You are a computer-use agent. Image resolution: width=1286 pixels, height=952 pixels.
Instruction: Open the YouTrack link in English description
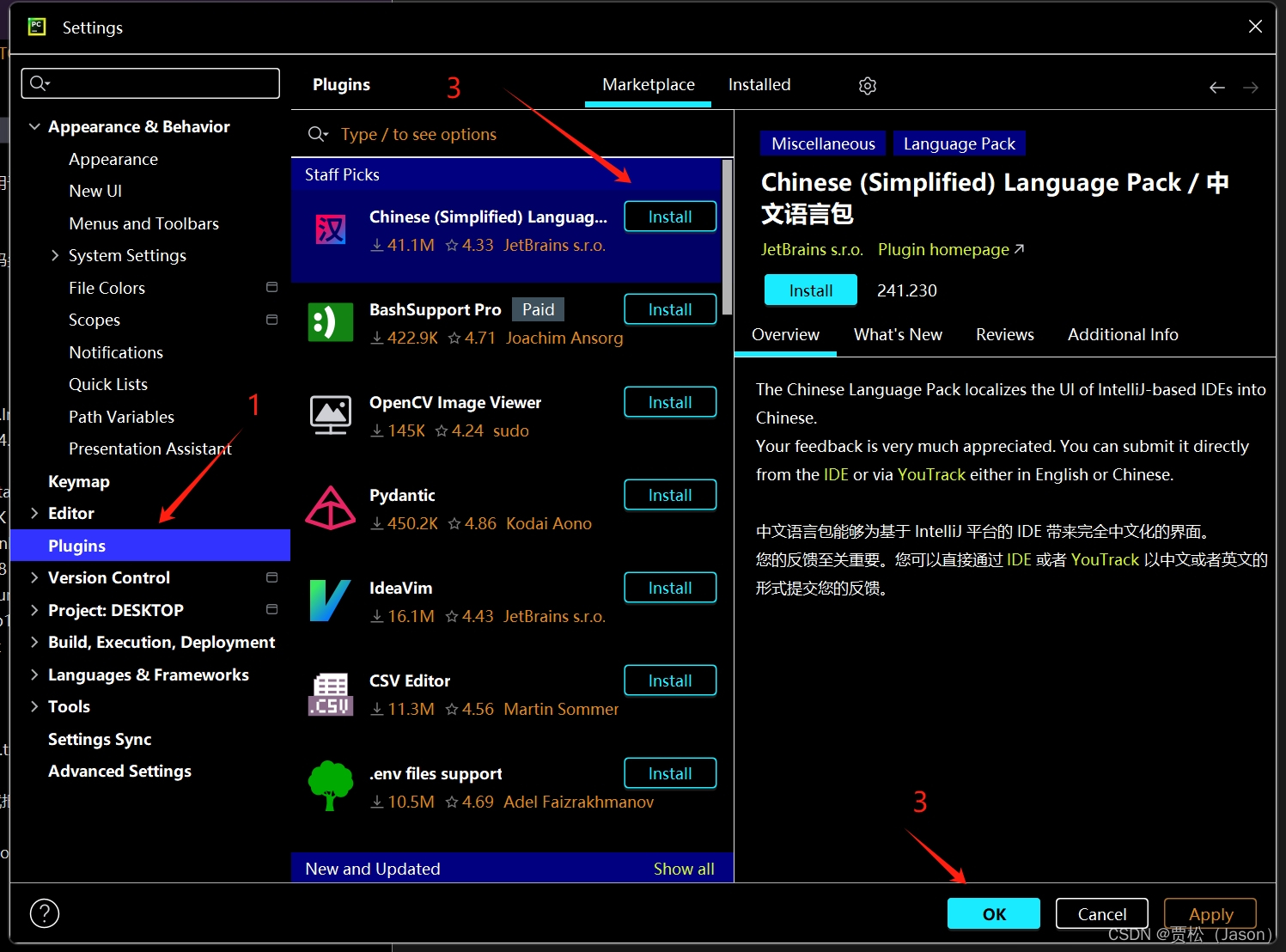(x=931, y=474)
